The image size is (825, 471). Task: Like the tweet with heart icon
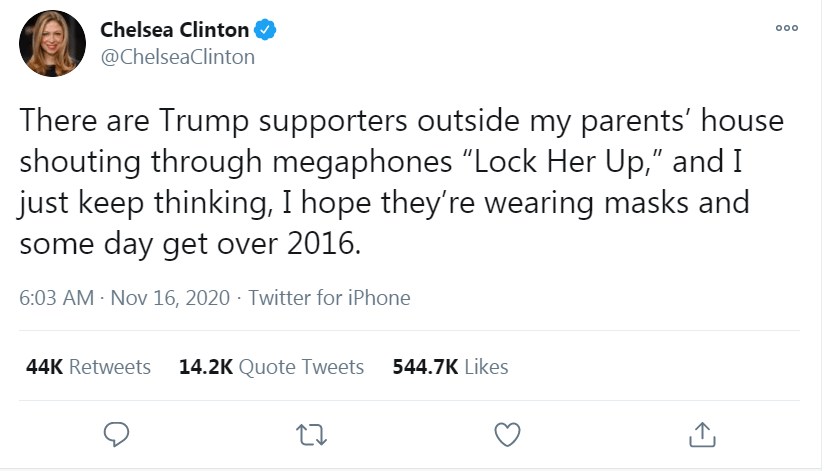tap(507, 435)
